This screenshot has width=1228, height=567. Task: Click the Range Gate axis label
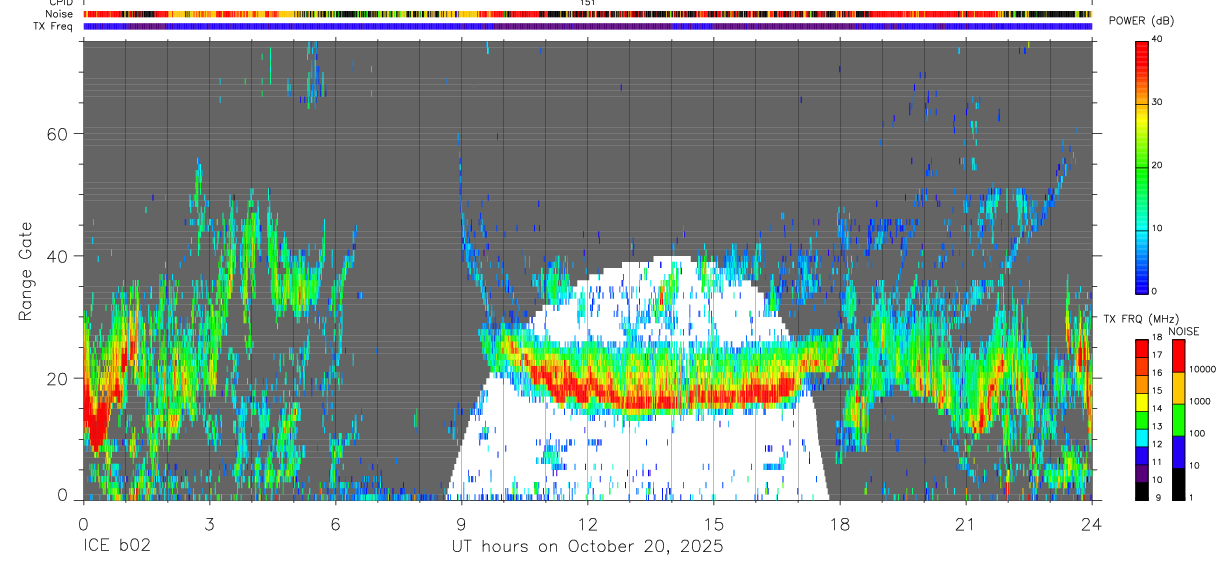point(27,271)
